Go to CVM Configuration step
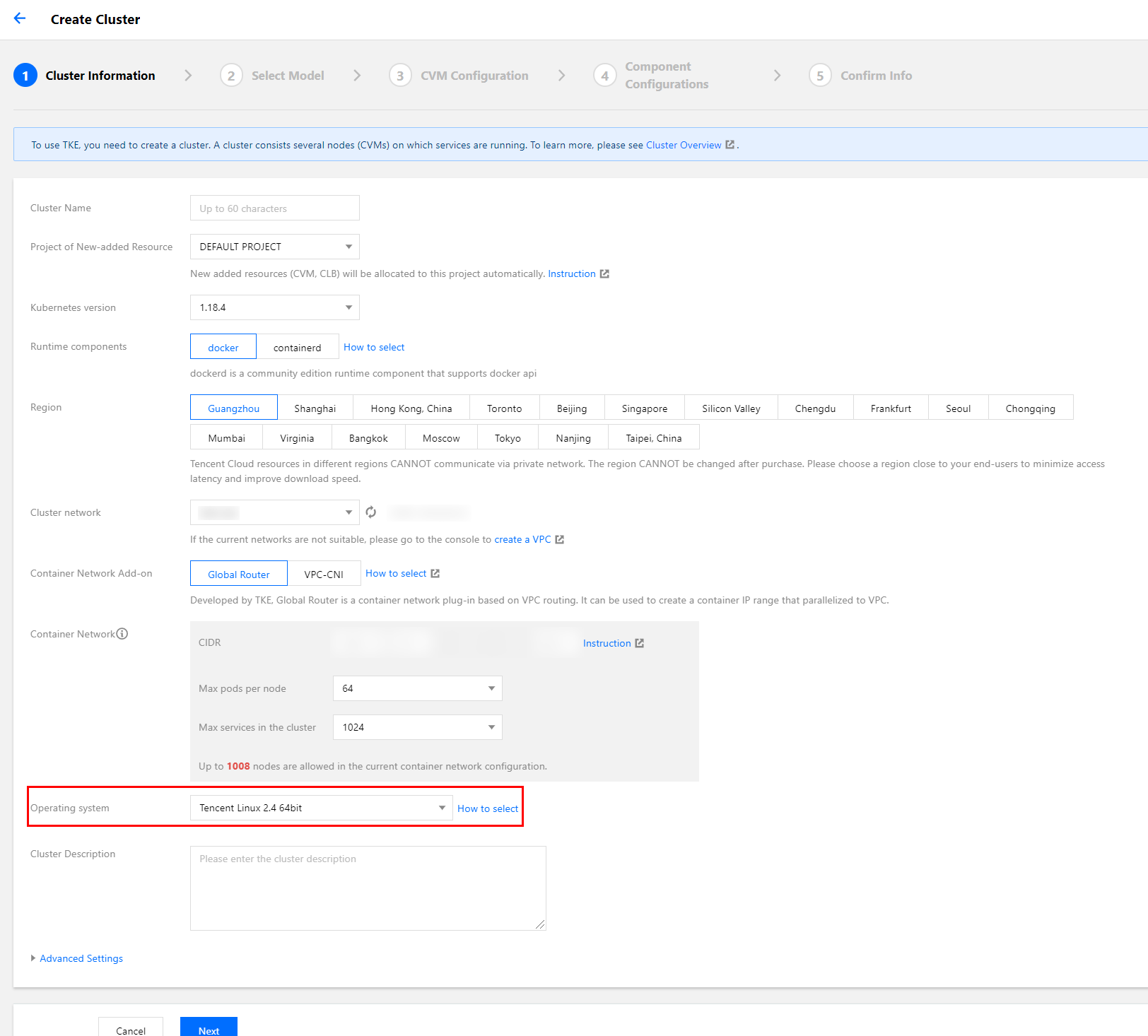1148x1036 pixels. (474, 76)
